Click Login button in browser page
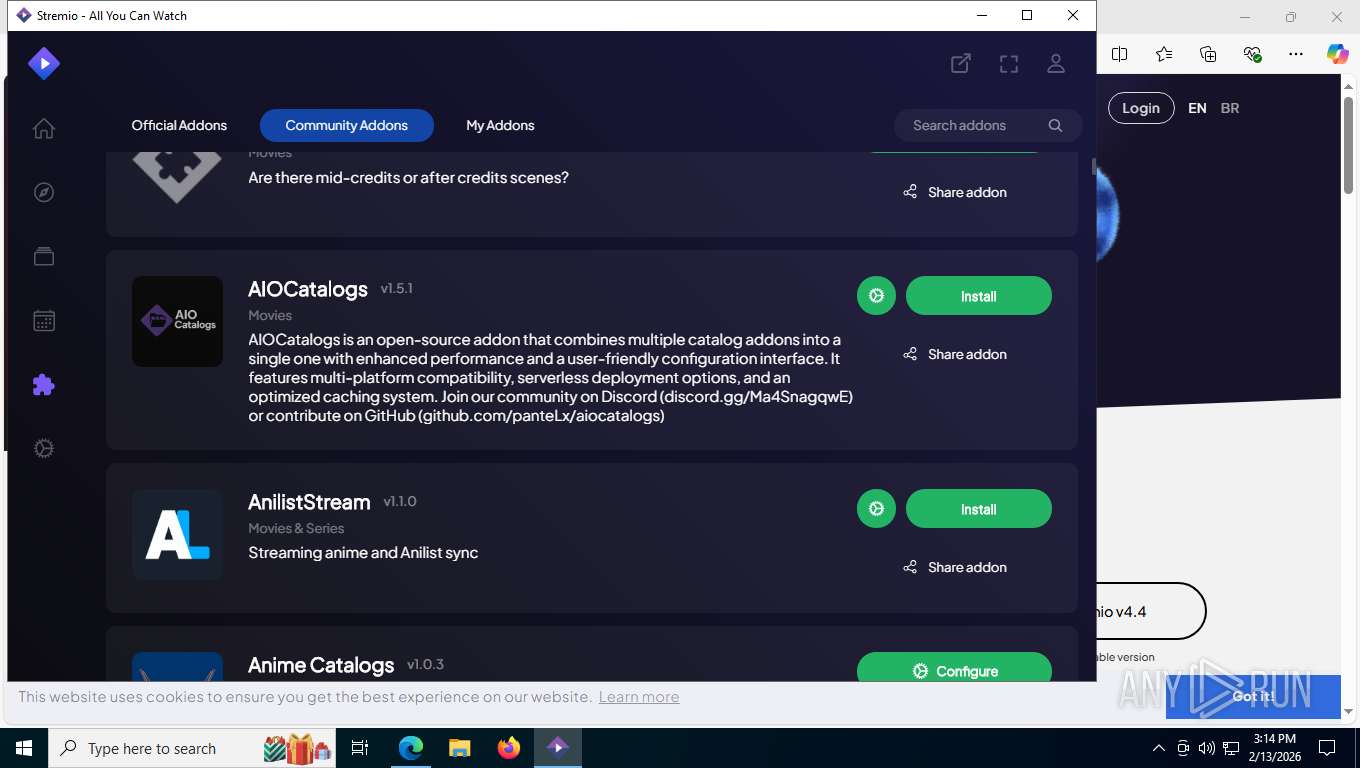This screenshot has height=768, width=1360. pyautogui.click(x=1141, y=108)
